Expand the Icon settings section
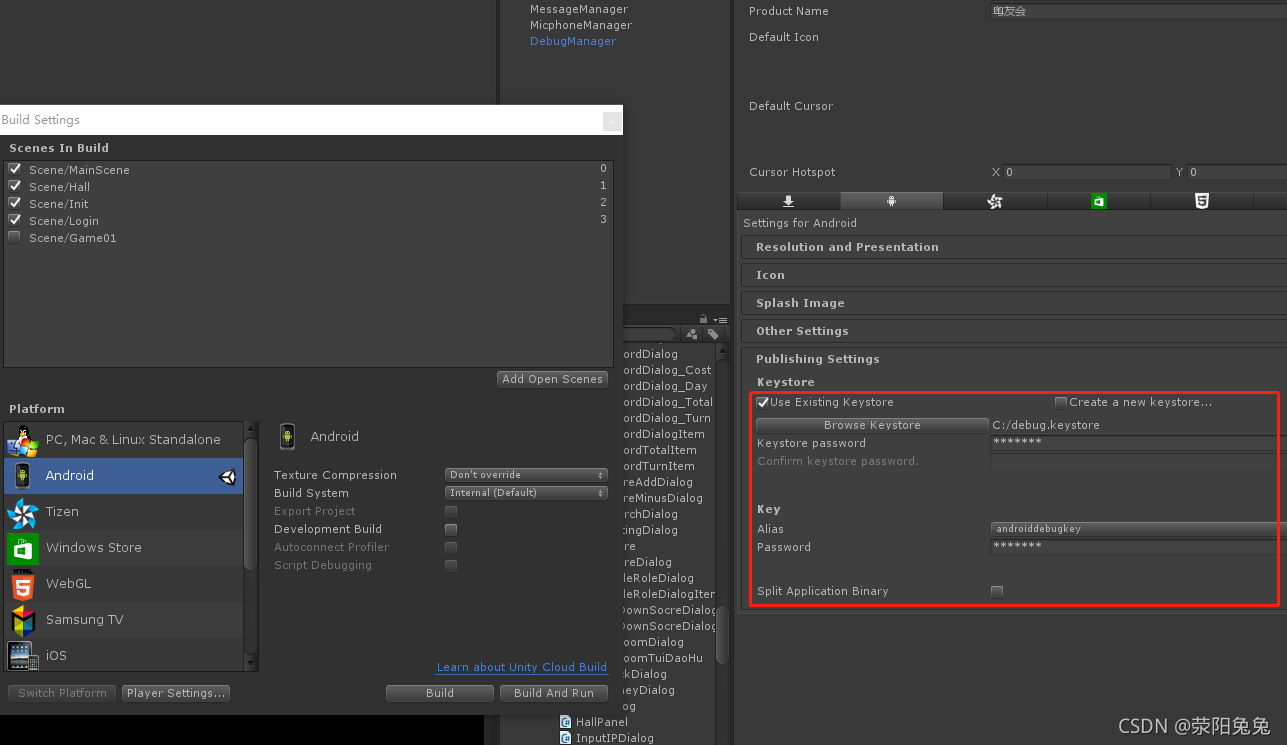 (x=1014, y=275)
